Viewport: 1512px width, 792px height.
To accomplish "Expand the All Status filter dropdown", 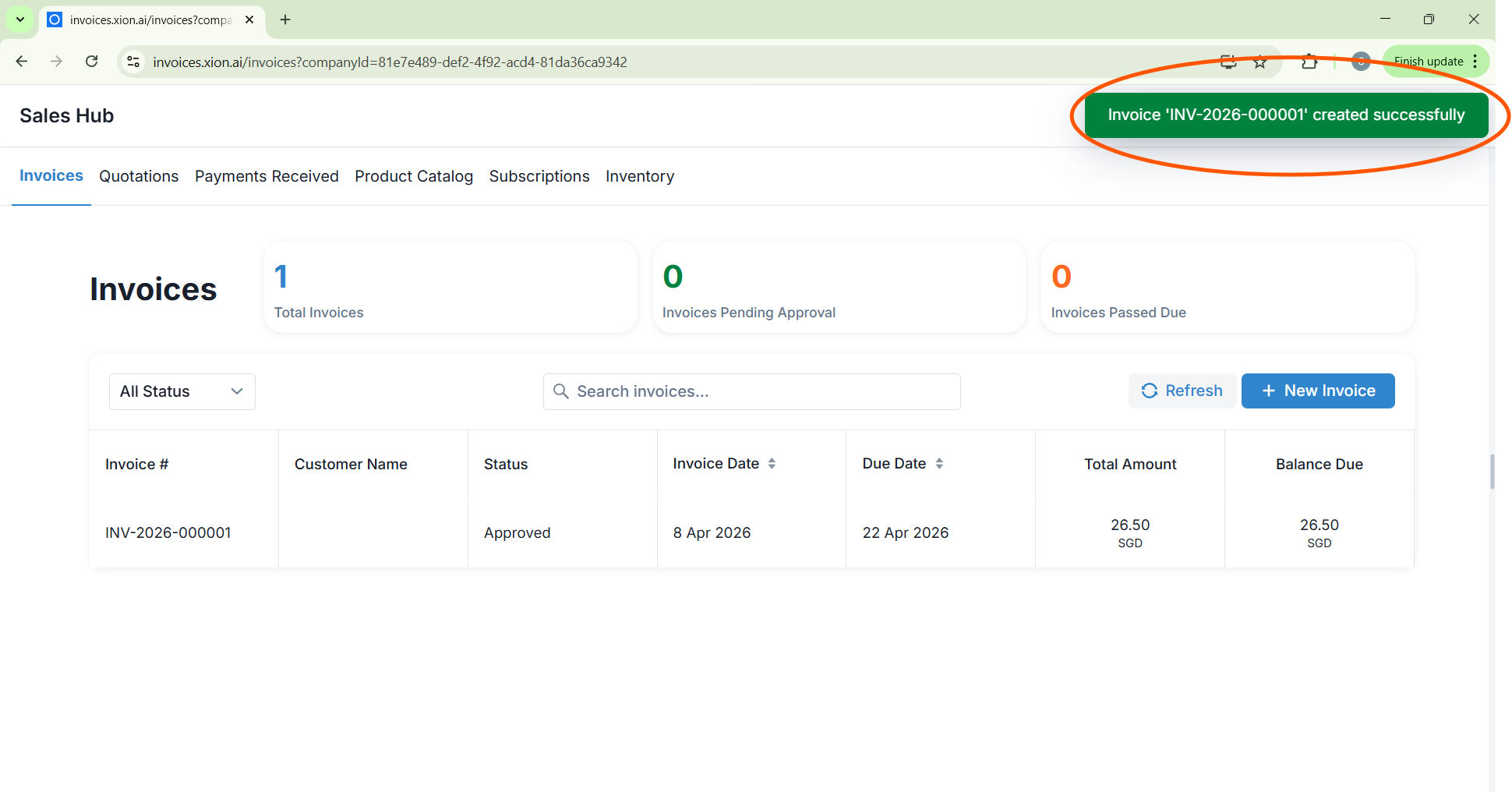I will click(x=182, y=391).
